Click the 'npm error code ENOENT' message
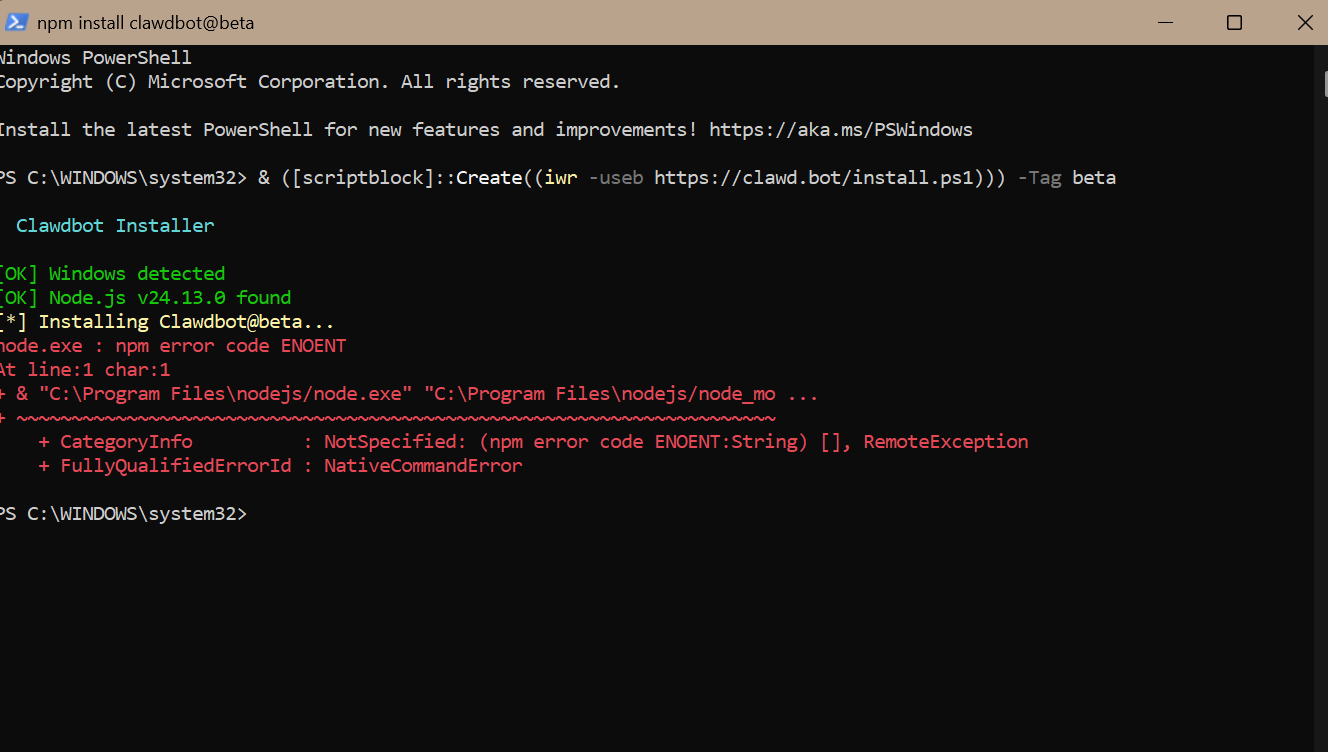This screenshot has height=752, width=1328. click(230, 346)
